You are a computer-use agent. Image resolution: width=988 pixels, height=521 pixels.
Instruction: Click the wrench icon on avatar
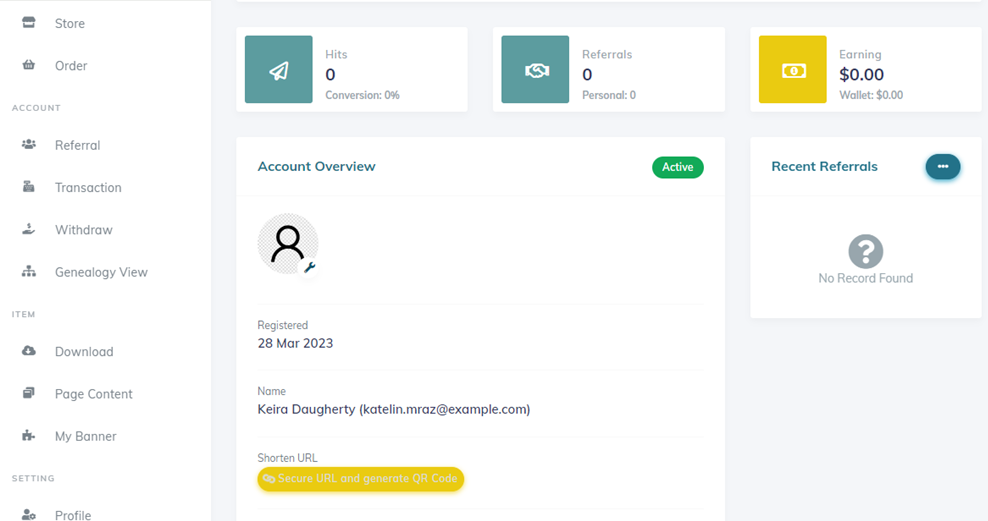[x=310, y=267]
